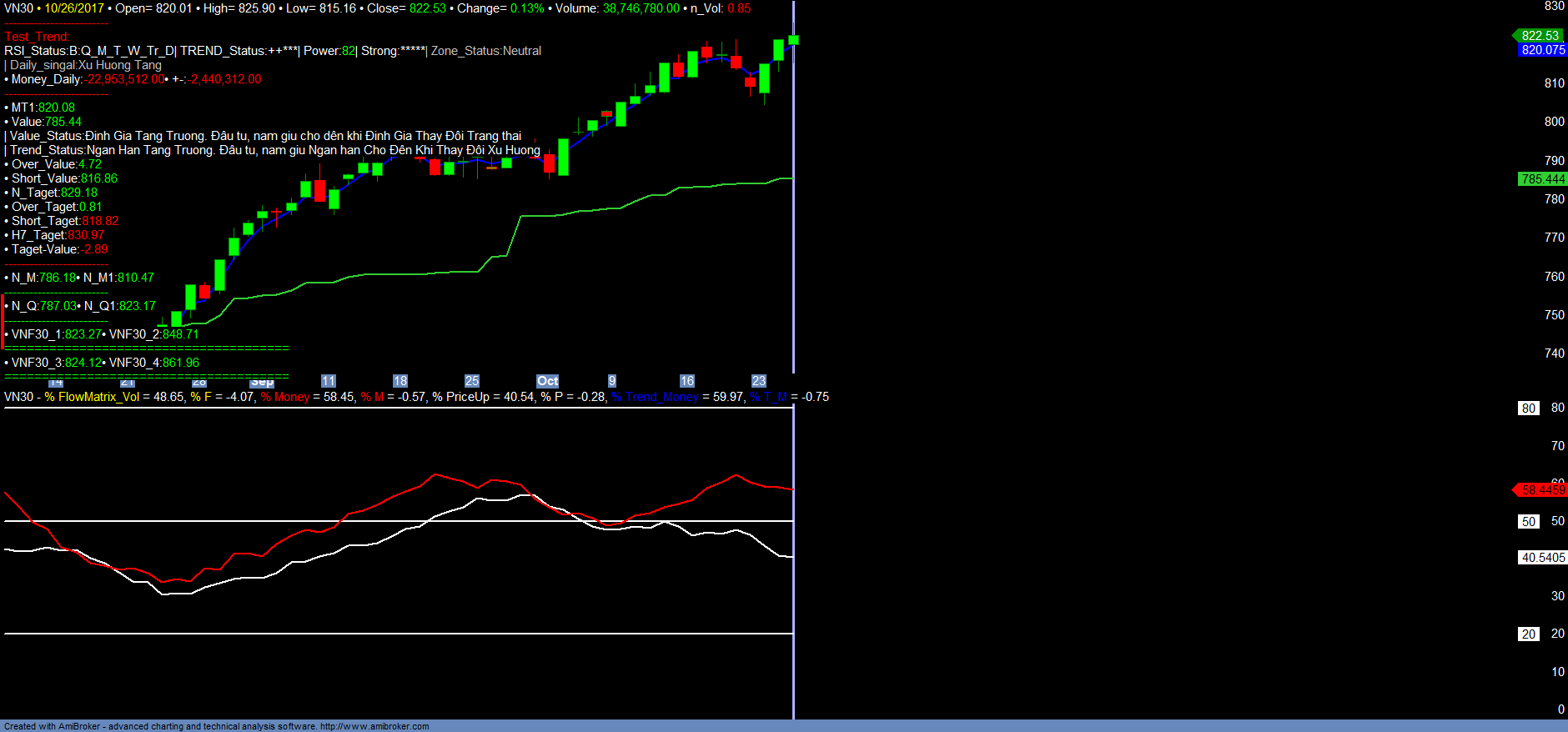
Task: Click the green 785.444 value axis label
Action: [x=1542, y=179]
